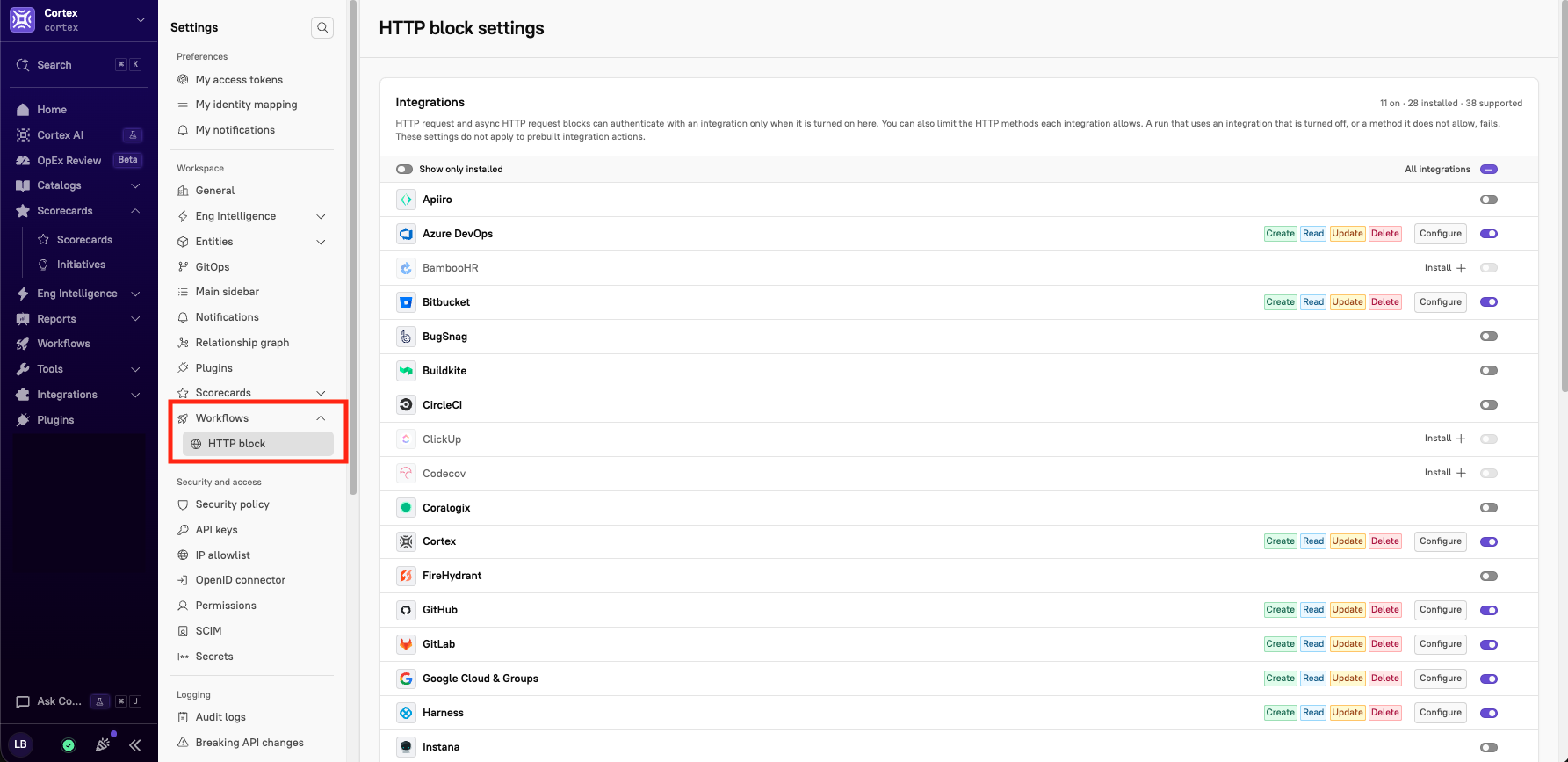Screen dimensions: 1568x762
Task: Click the LB user avatar
Action: click(x=20, y=744)
